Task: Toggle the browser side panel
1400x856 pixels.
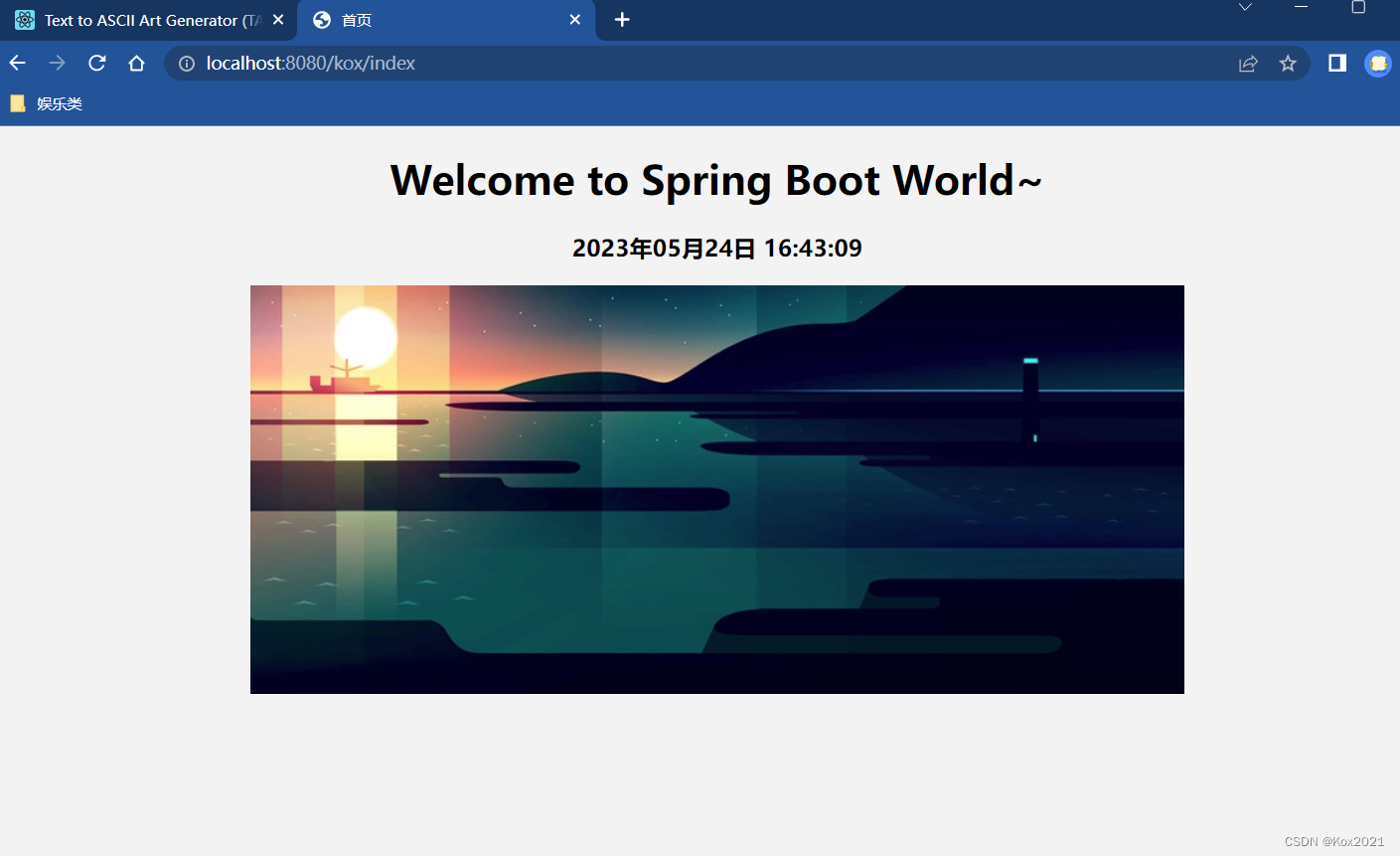Action: point(1337,64)
